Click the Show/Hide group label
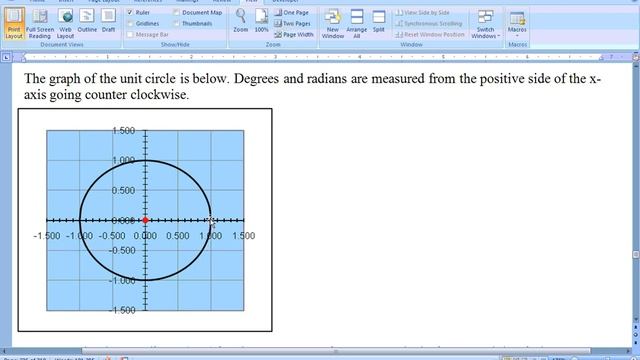 175,44
